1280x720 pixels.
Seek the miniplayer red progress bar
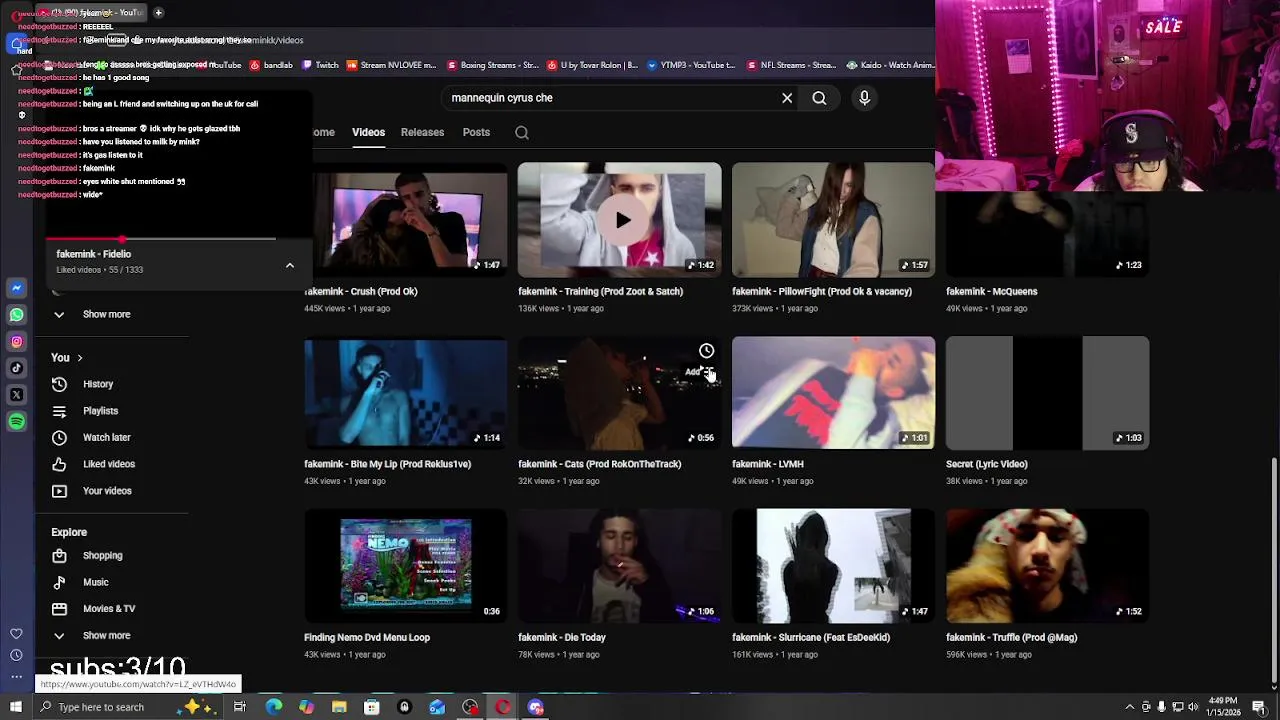pos(160,240)
